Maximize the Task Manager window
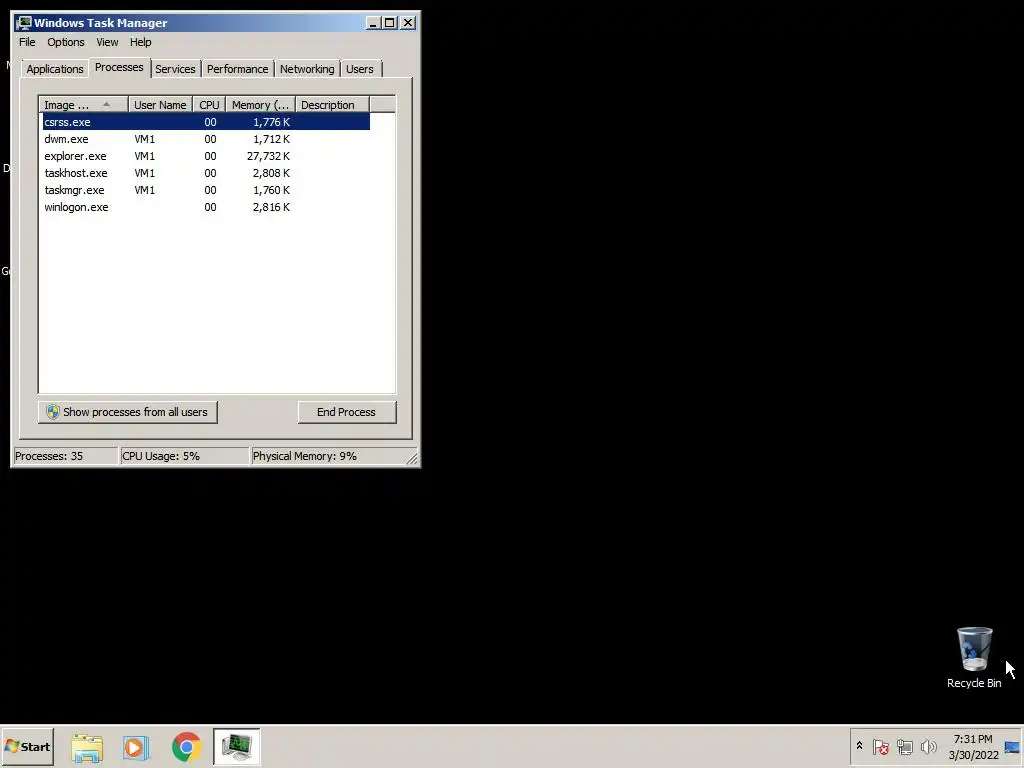The image size is (1024, 768). 390,23
